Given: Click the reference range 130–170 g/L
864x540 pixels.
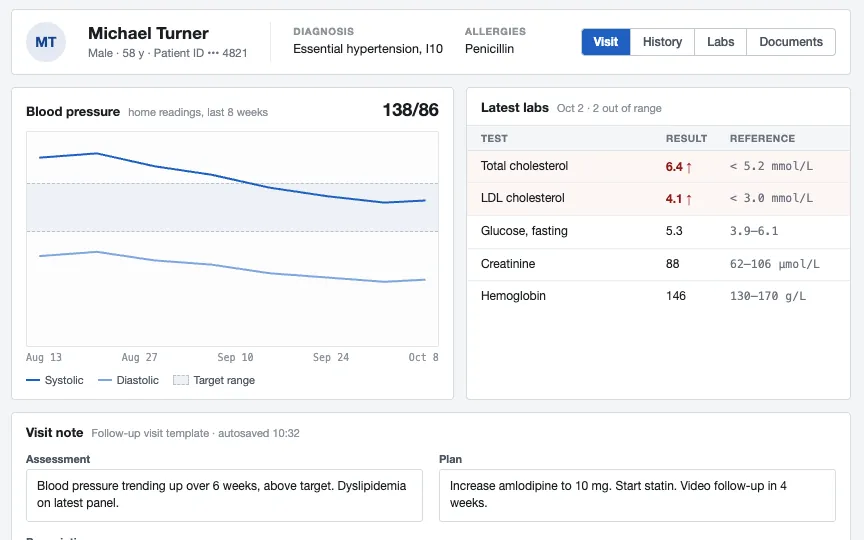Looking at the screenshot, I should [768, 296].
